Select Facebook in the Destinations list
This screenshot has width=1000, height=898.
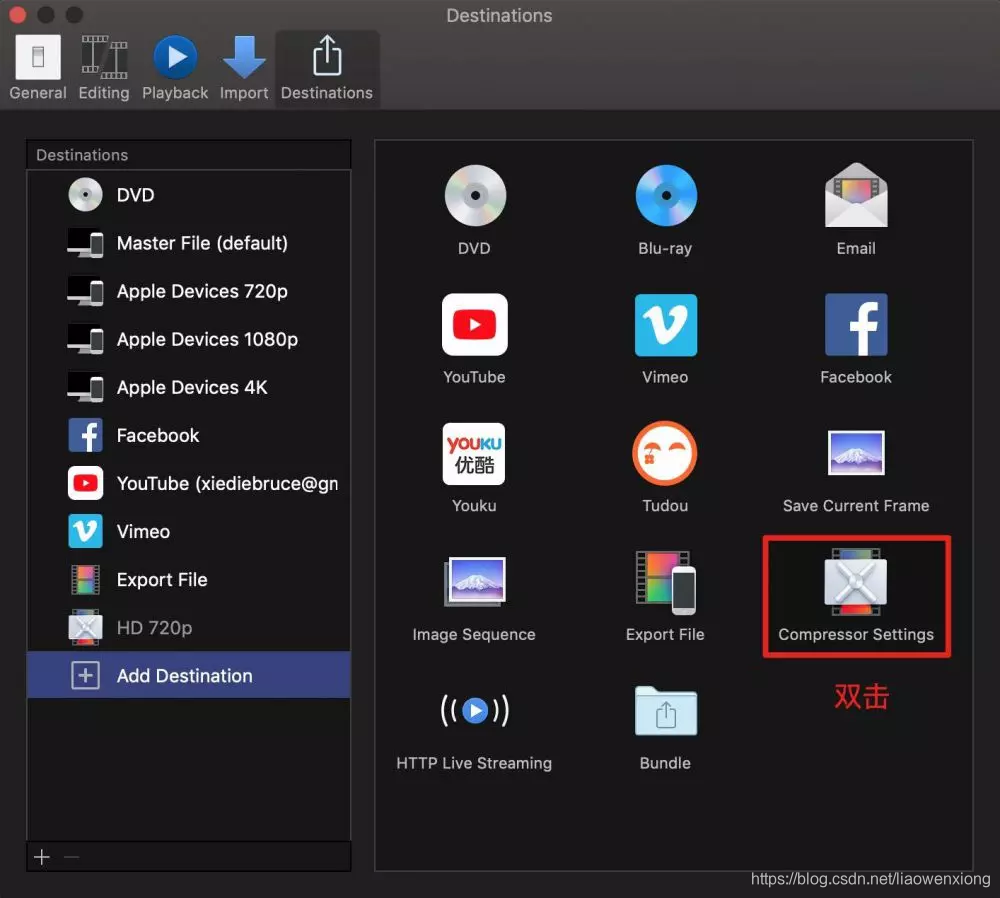[189, 436]
